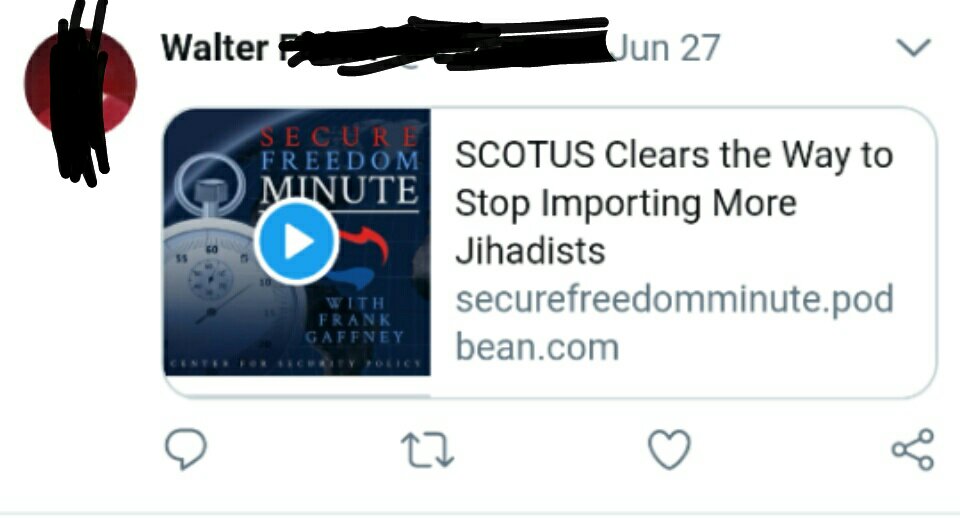
Task: Open the share icon options
Action: tap(913, 449)
